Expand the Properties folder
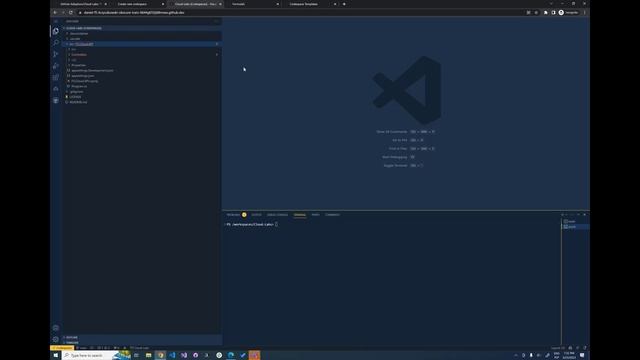640x360 pixels. click(x=78, y=65)
